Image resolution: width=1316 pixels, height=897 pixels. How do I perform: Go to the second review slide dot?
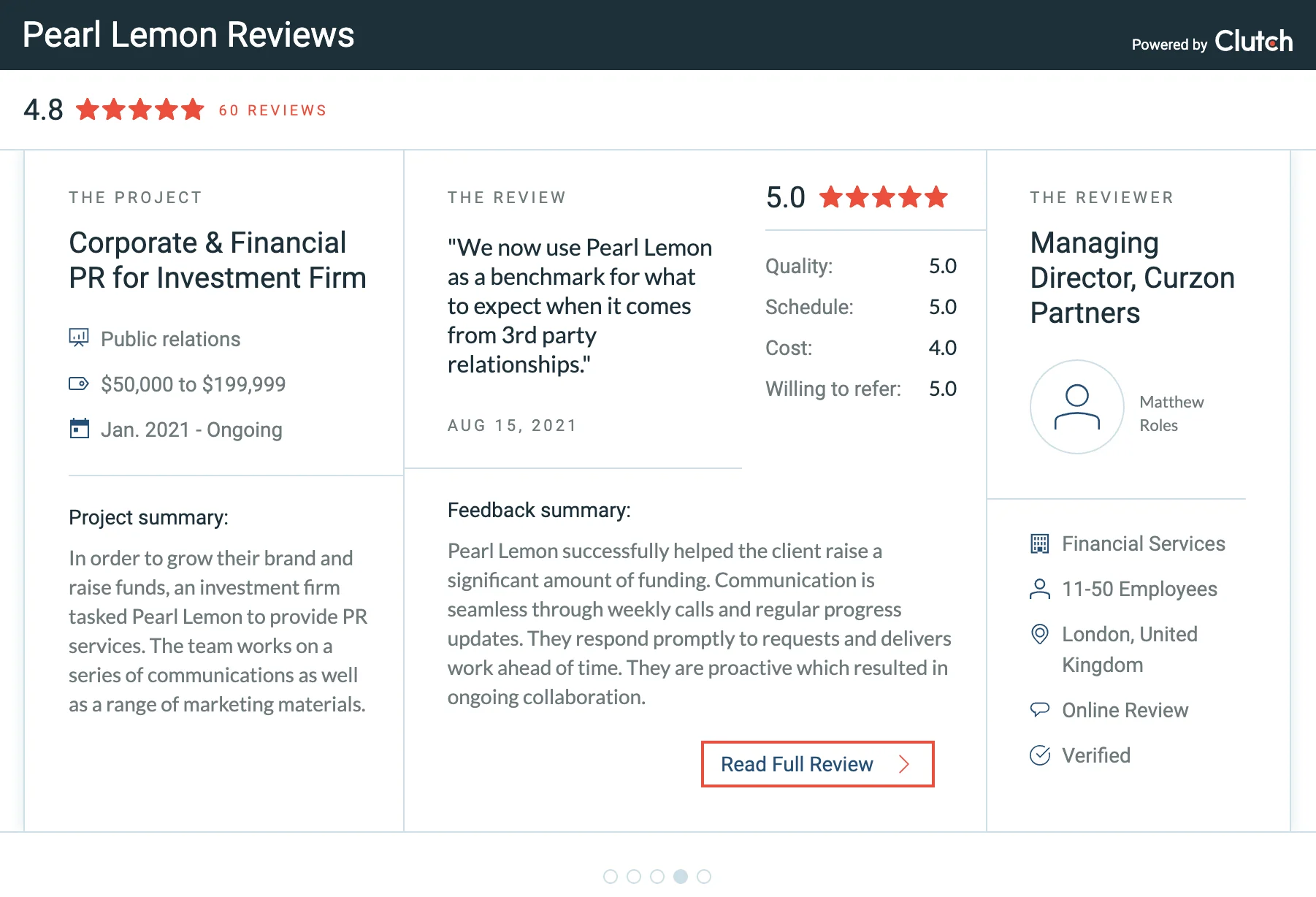pos(634,877)
